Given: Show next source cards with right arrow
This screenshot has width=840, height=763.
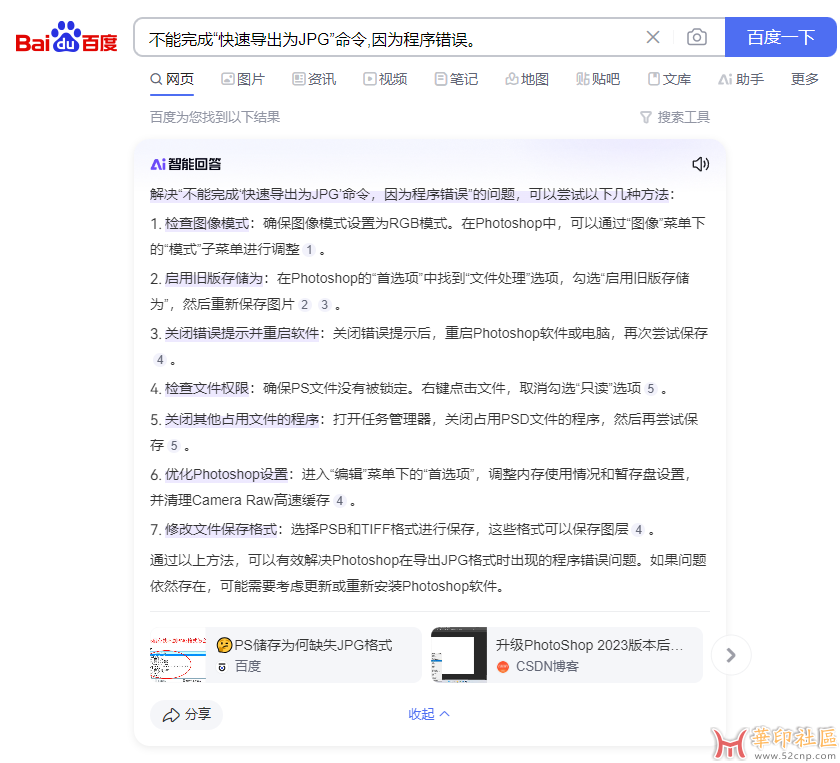Looking at the screenshot, I should point(731,655).
